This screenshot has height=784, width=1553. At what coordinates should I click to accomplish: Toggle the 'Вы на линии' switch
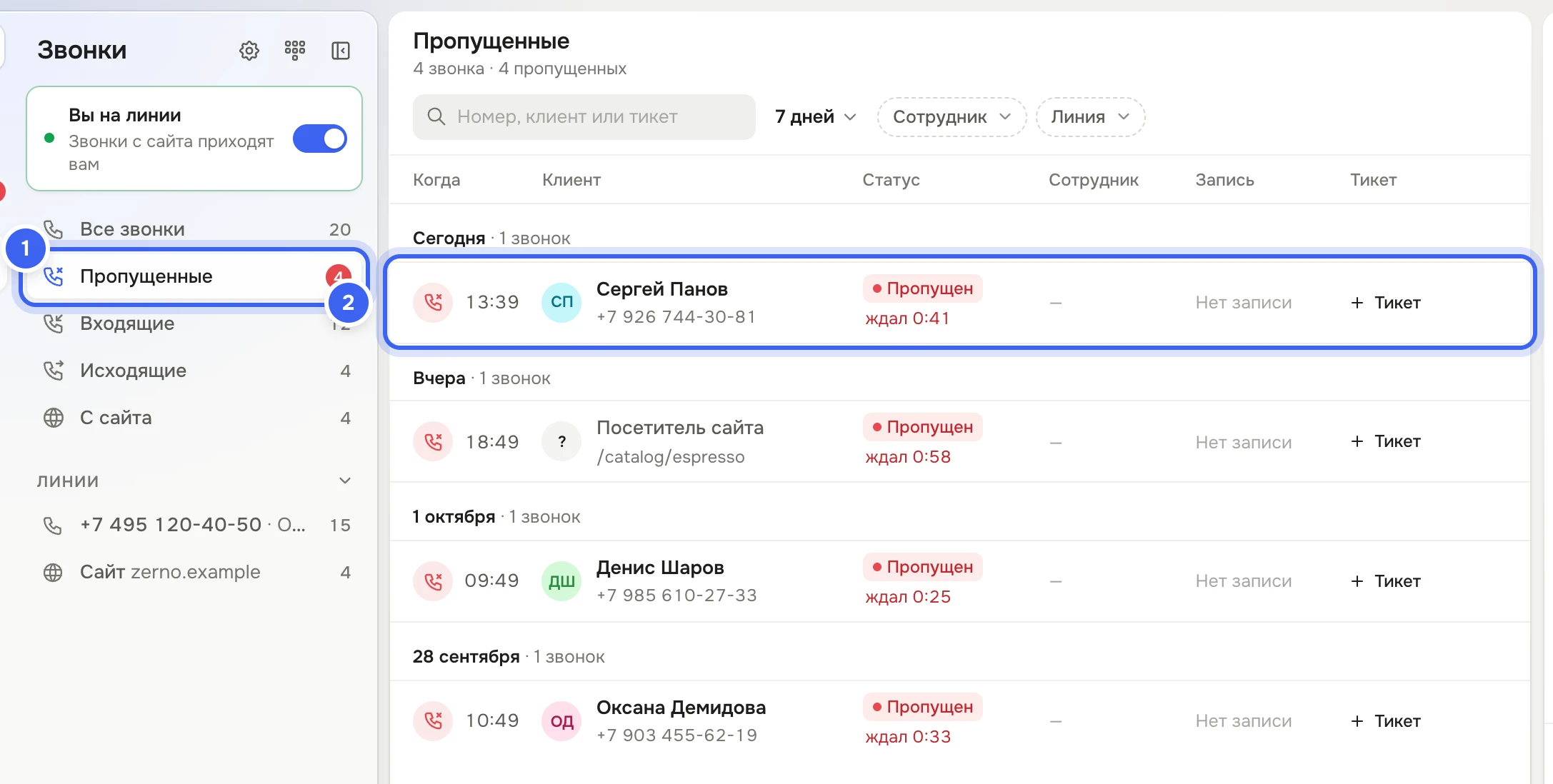point(320,139)
